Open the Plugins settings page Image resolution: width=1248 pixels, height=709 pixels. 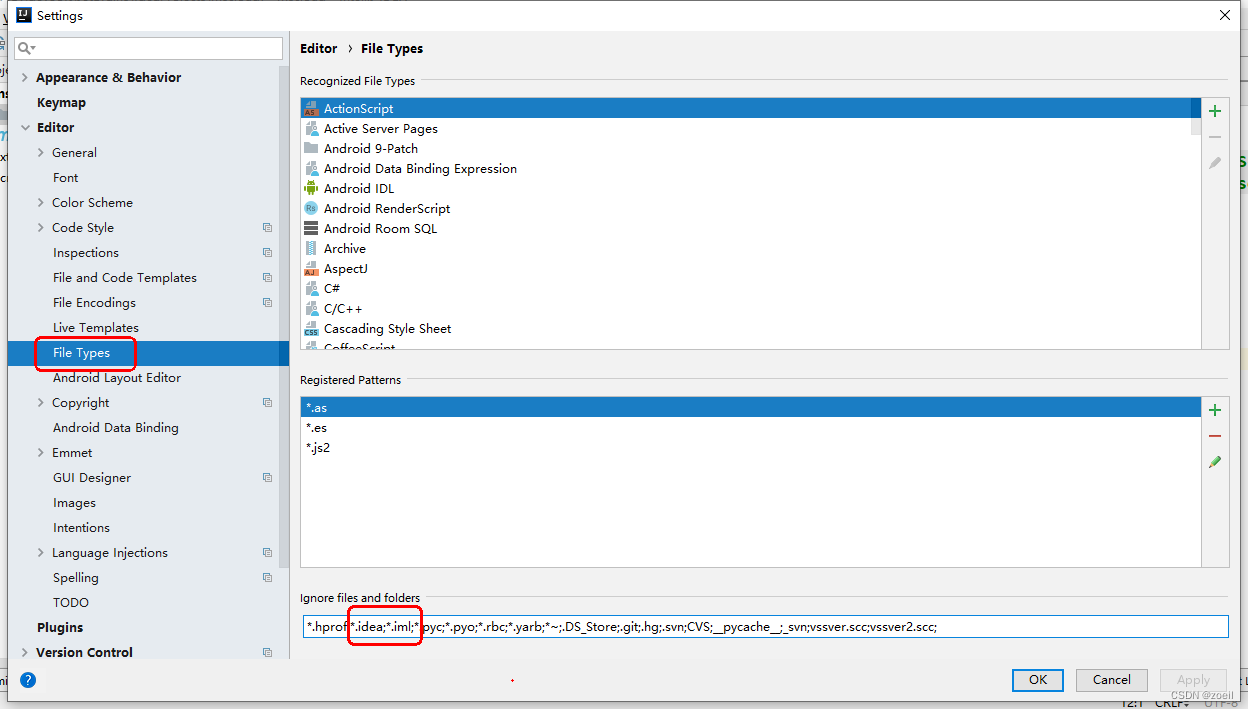tap(60, 627)
